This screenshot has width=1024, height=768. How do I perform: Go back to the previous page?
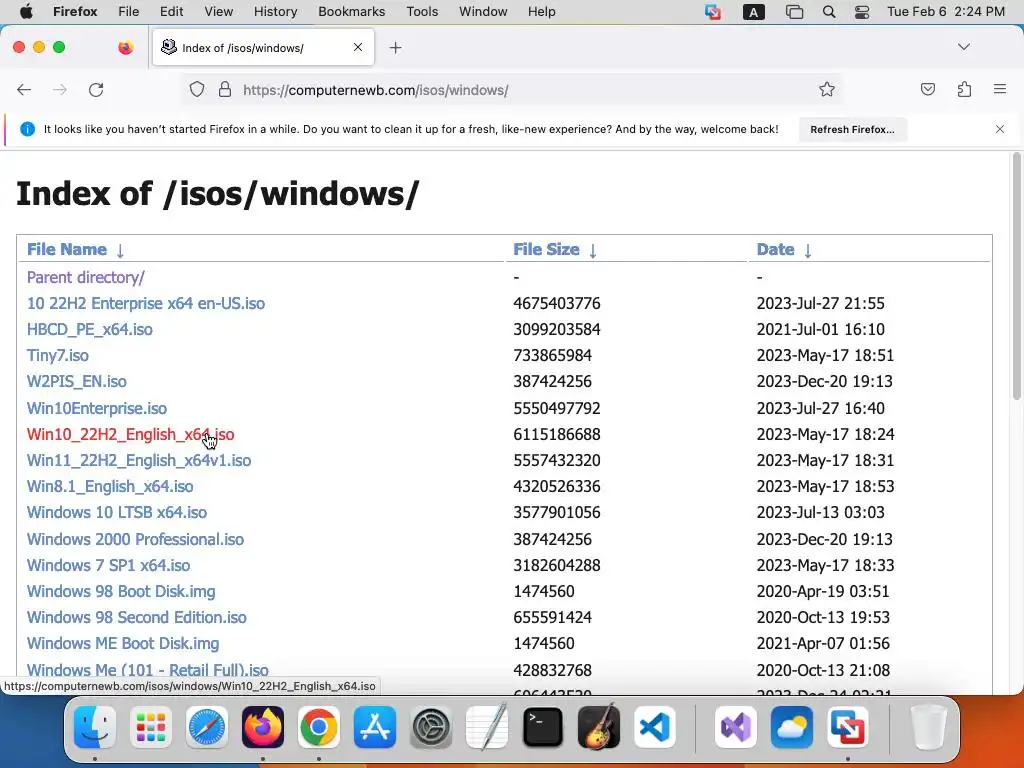pyautogui.click(x=24, y=89)
